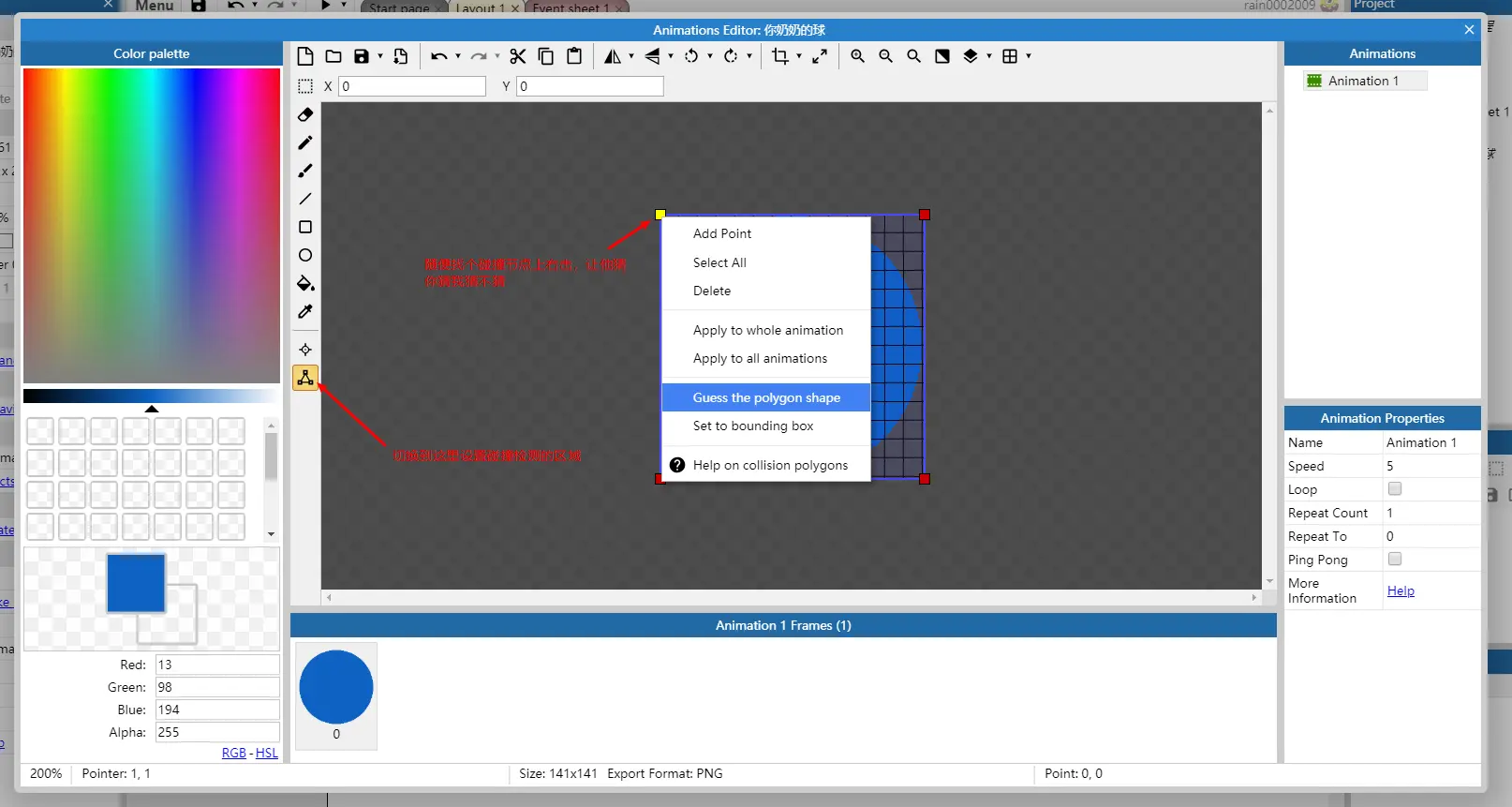Create a new blank image in toolbar
Image resolution: width=1512 pixels, height=807 pixels.
tap(305, 56)
